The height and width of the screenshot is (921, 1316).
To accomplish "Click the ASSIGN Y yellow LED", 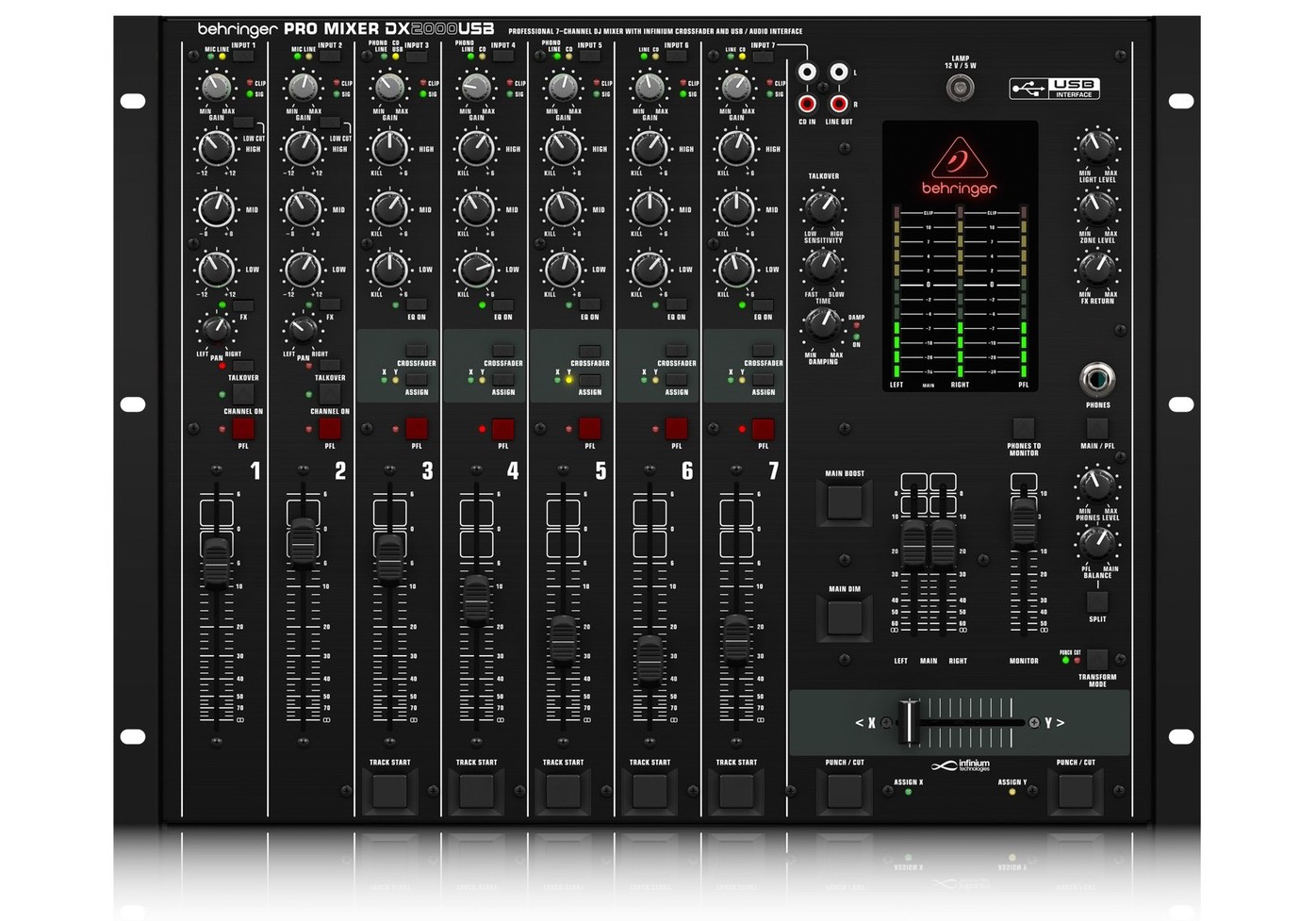I will tap(1012, 792).
